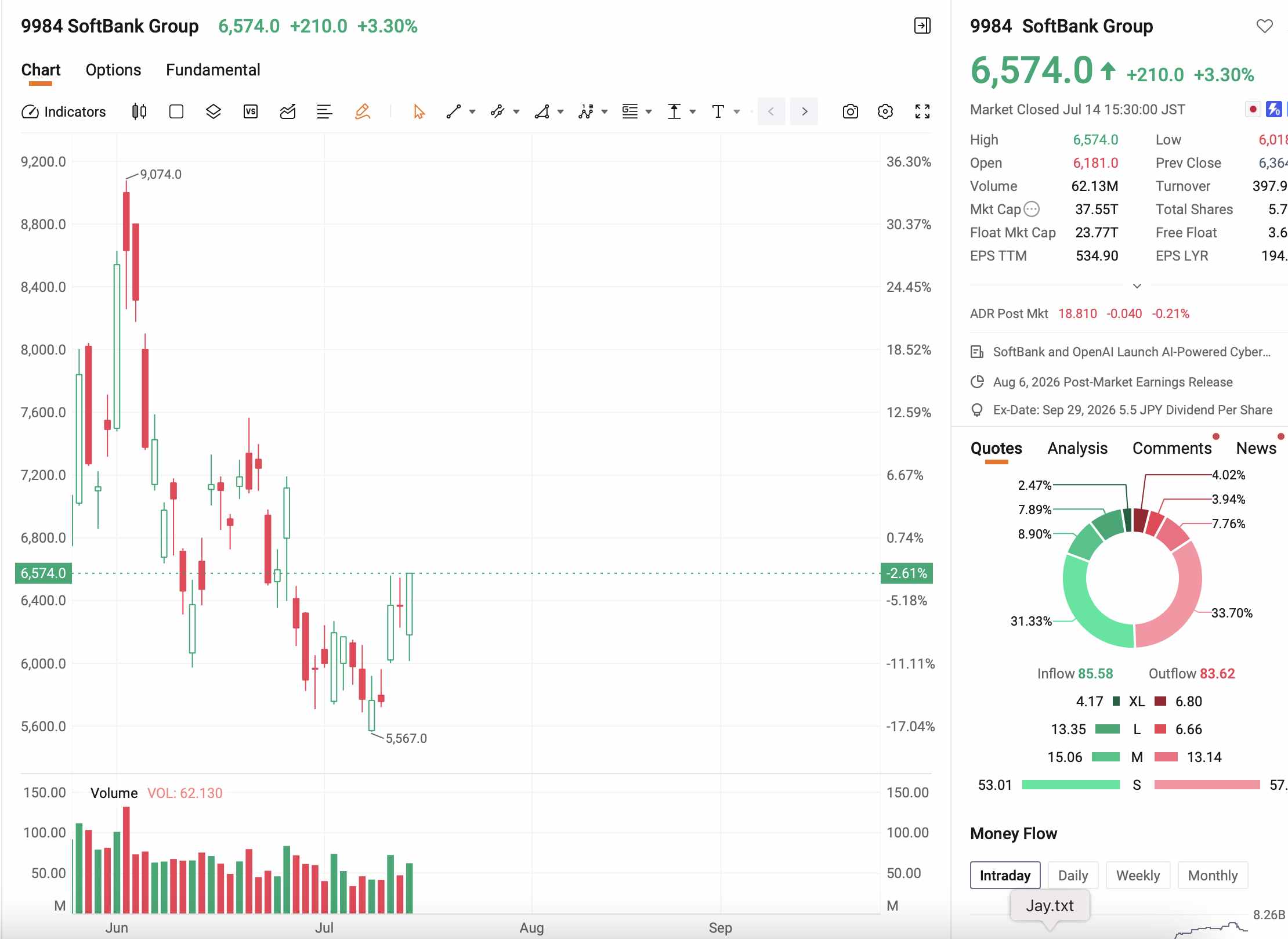Add SoftBank Group to favorites heart
The height and width of the screenshot is (939, 1288).
1265,26
